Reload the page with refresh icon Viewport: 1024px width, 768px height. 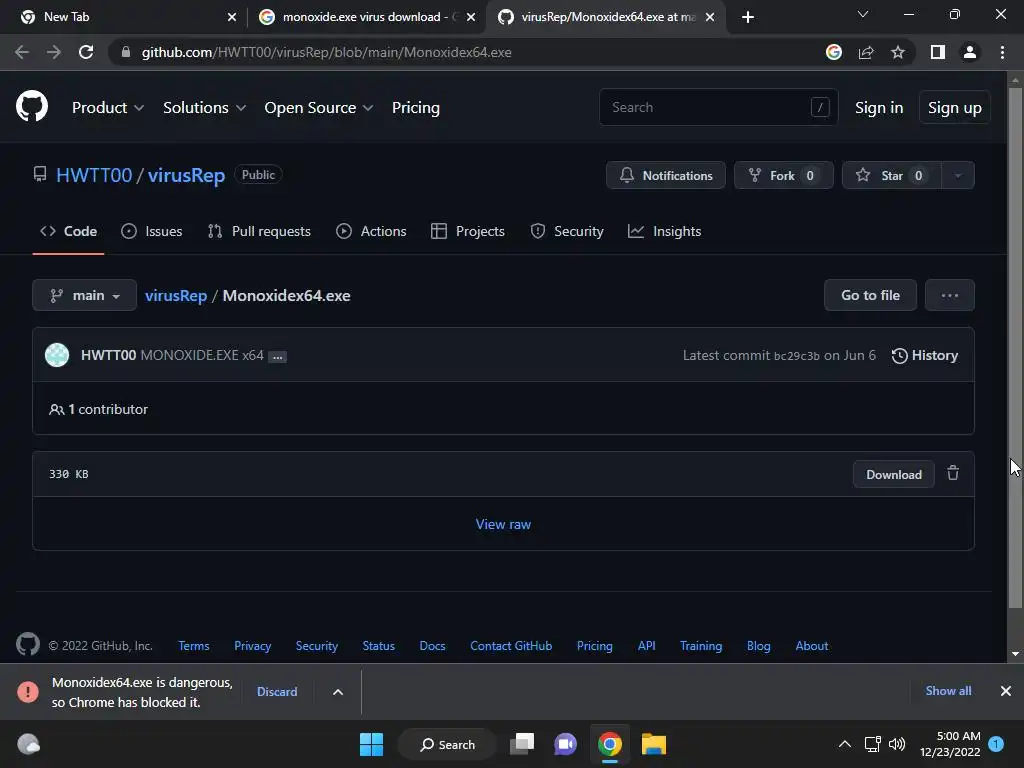coord(86,52)
